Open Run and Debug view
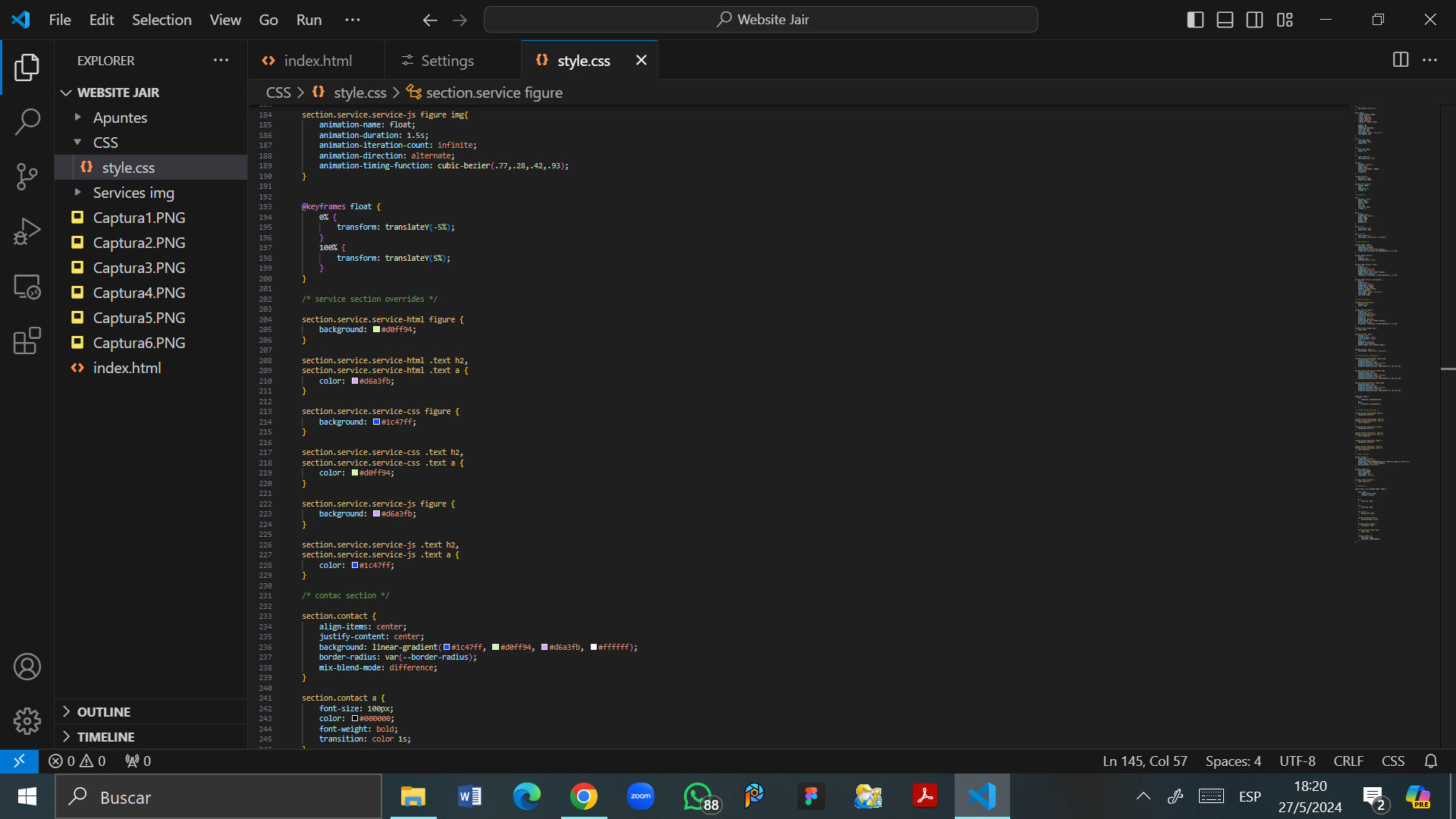1456x819 pixels. click(27, 231)
